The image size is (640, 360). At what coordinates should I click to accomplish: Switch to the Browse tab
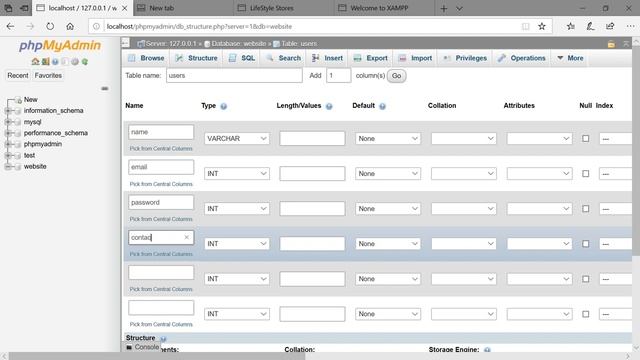(146, 58)
